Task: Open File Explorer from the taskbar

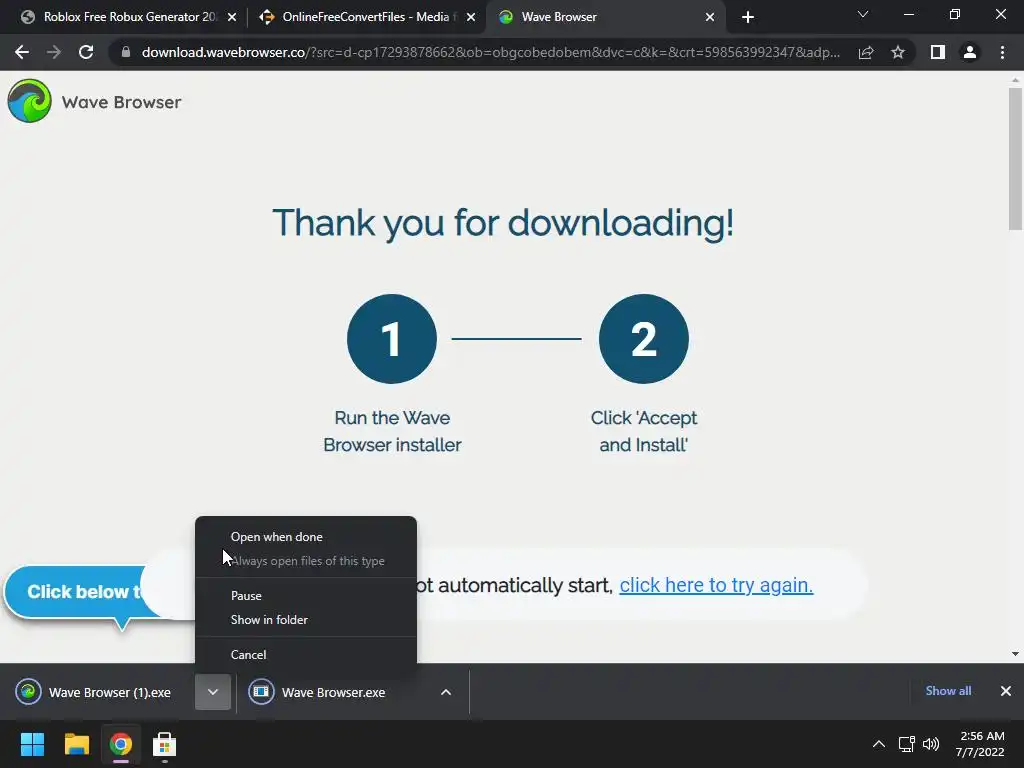Action: [x=76, y=744]
